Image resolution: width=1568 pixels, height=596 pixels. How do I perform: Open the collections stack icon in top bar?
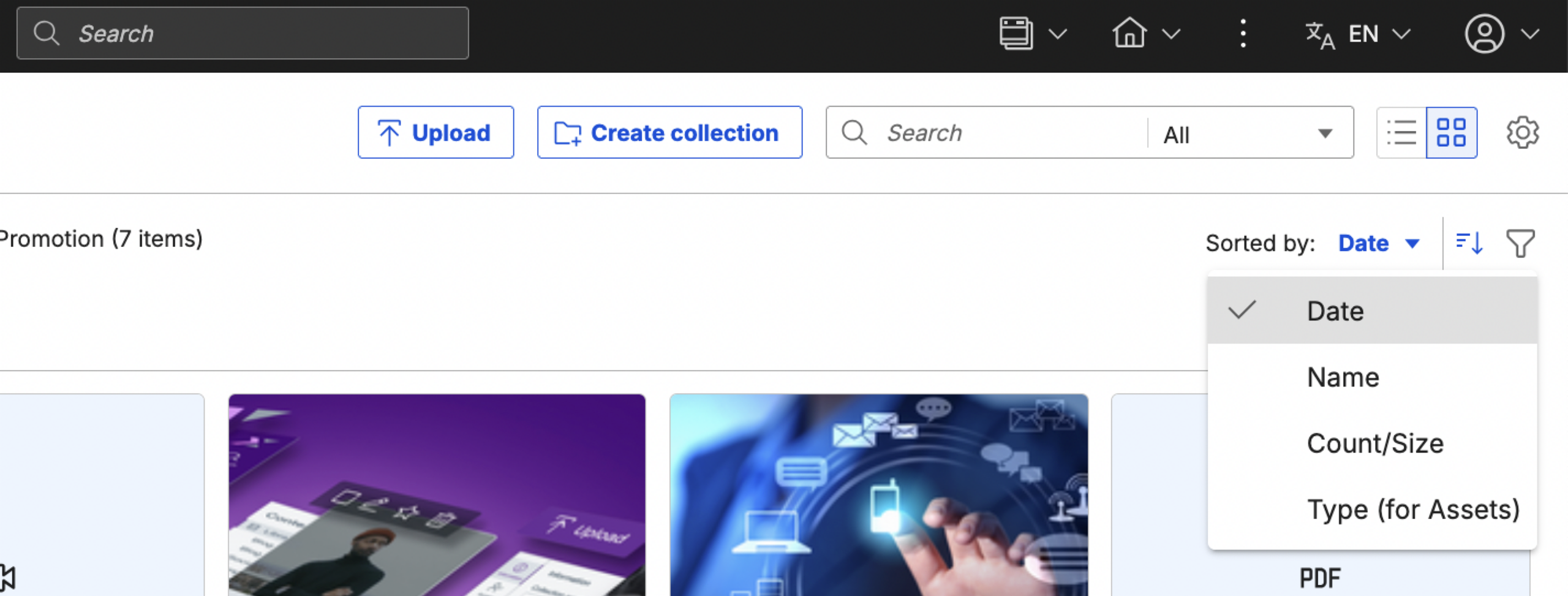1016,33
